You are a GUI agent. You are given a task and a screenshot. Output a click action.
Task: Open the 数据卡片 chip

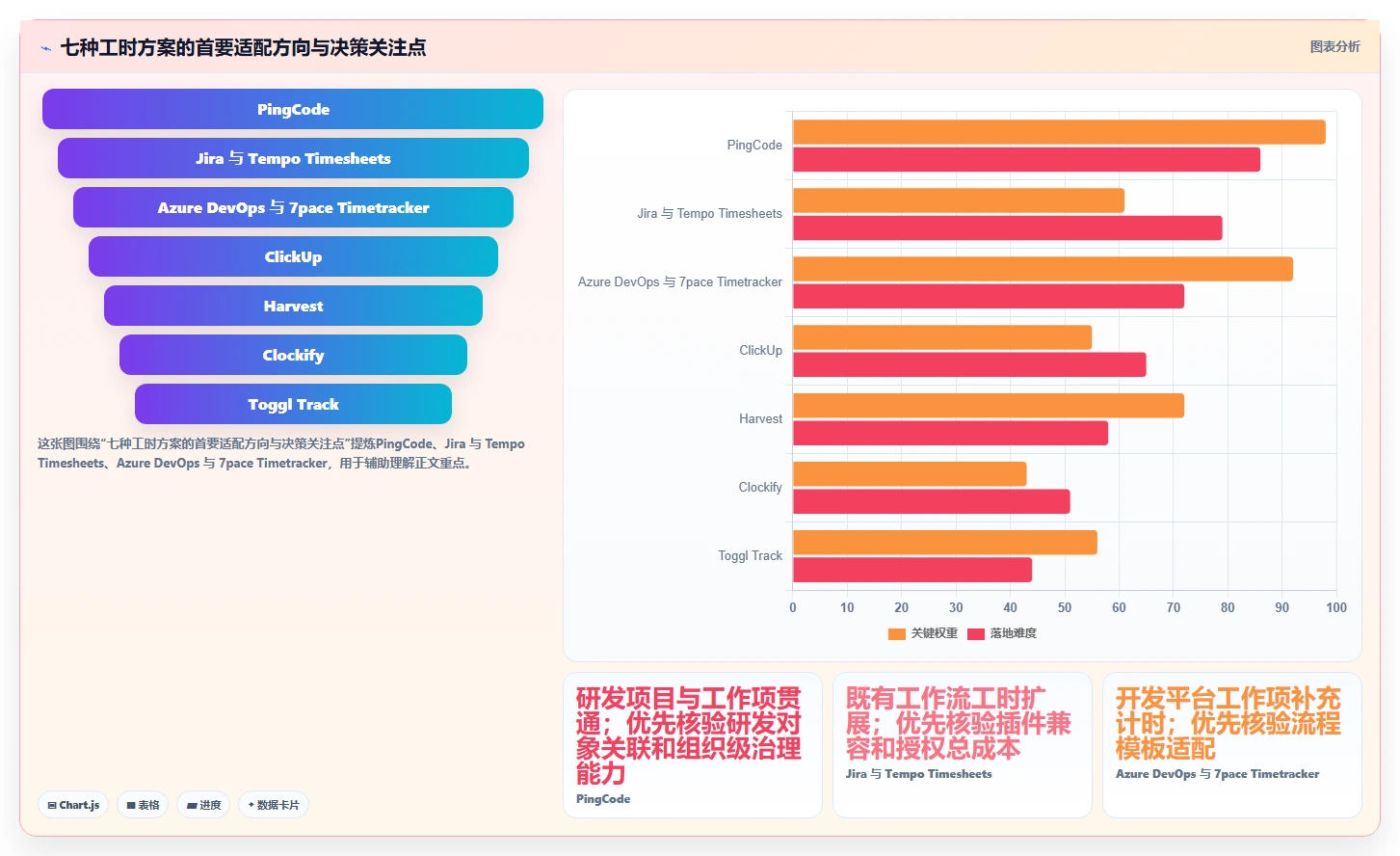(x=274, y=805)
